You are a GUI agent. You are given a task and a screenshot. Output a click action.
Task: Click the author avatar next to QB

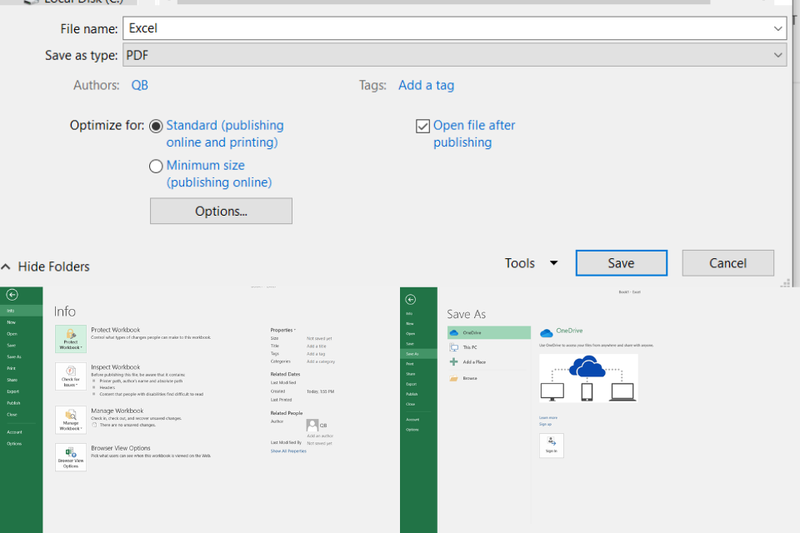pos(312,425)
